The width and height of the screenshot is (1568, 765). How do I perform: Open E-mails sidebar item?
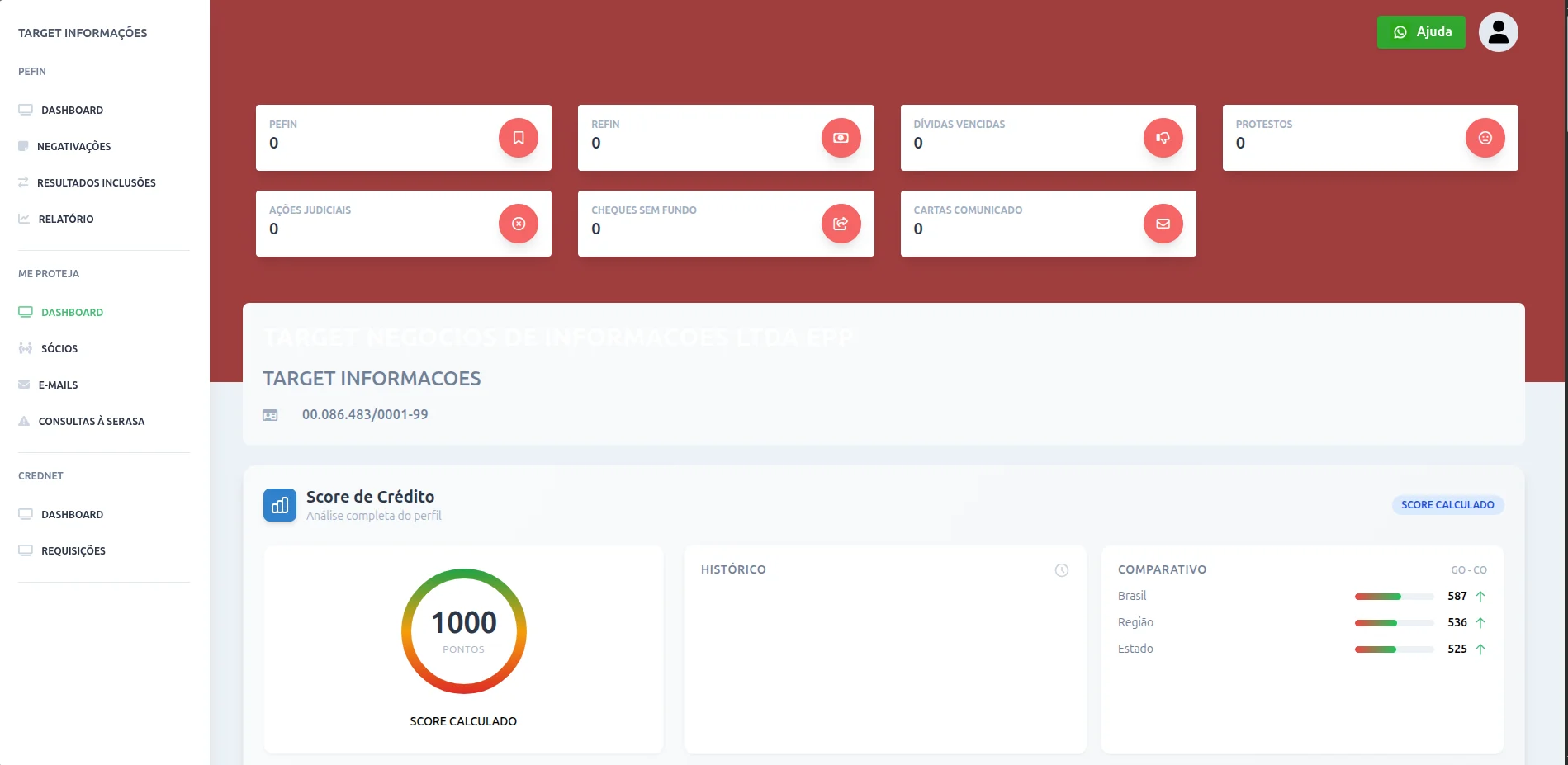point(58,385)
